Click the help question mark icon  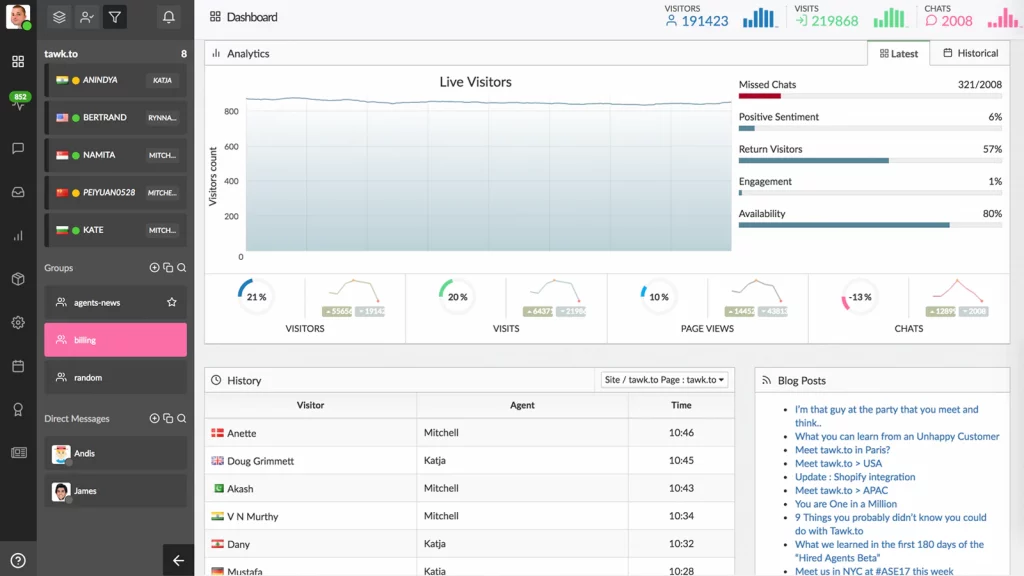tap(18, 560)
